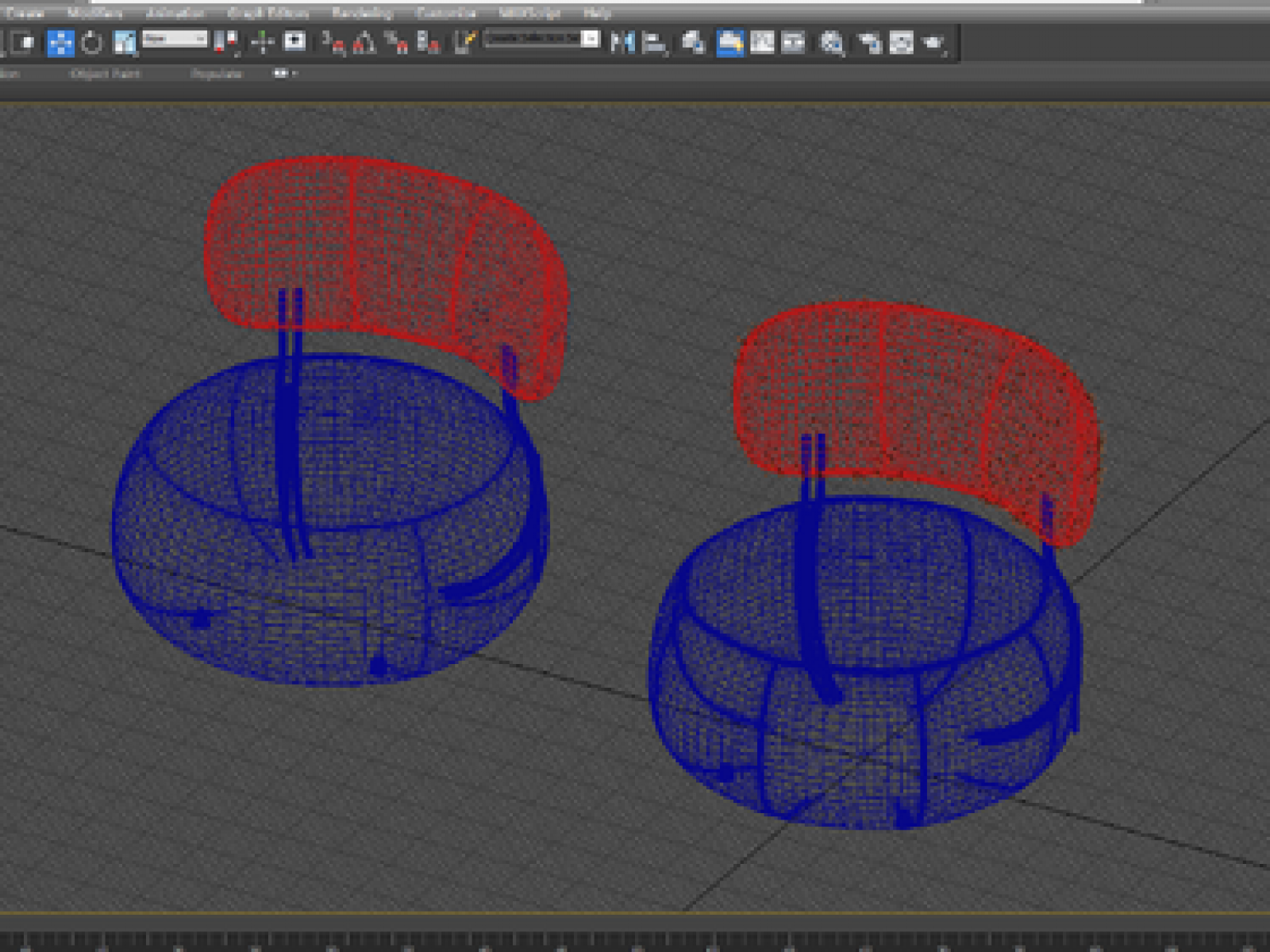Open the Rendered Frame Window
Viewport: 1270px width, 952px height.
pos(901,43)
